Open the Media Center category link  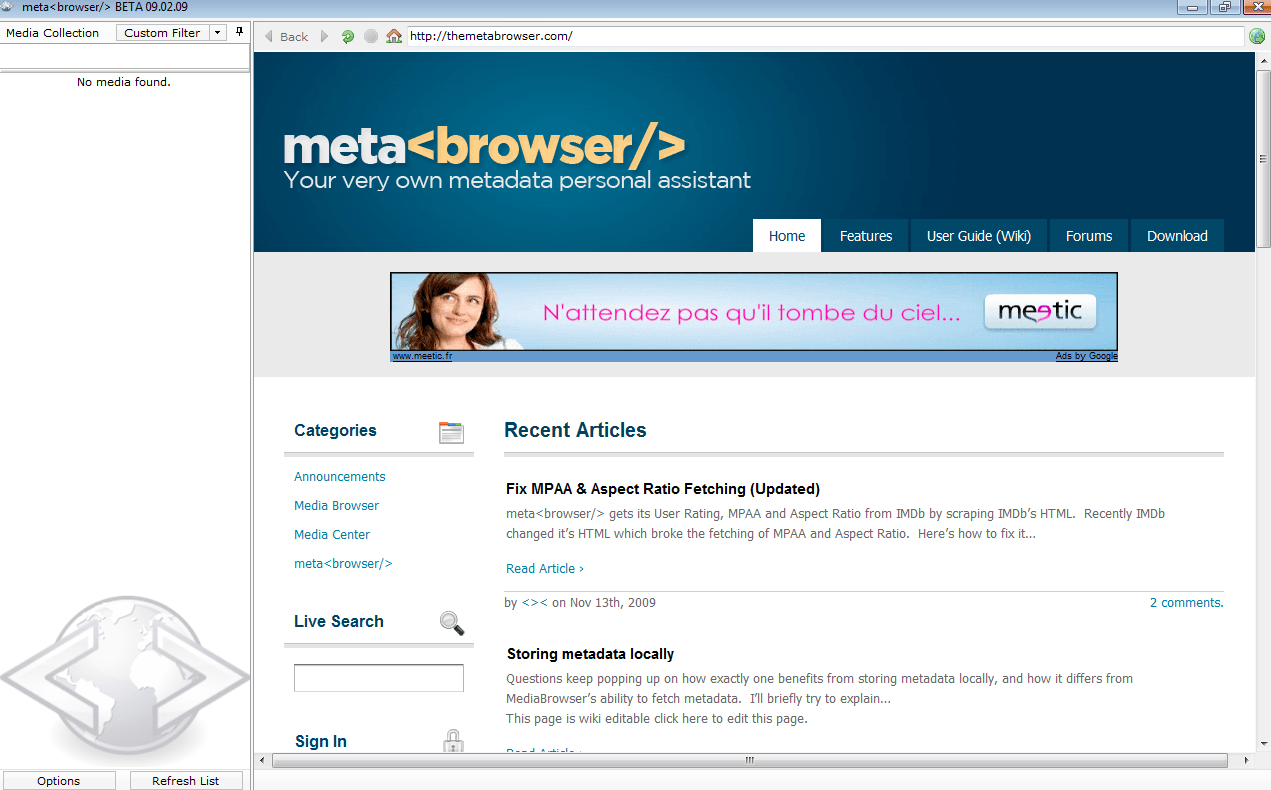pos(332,535)
